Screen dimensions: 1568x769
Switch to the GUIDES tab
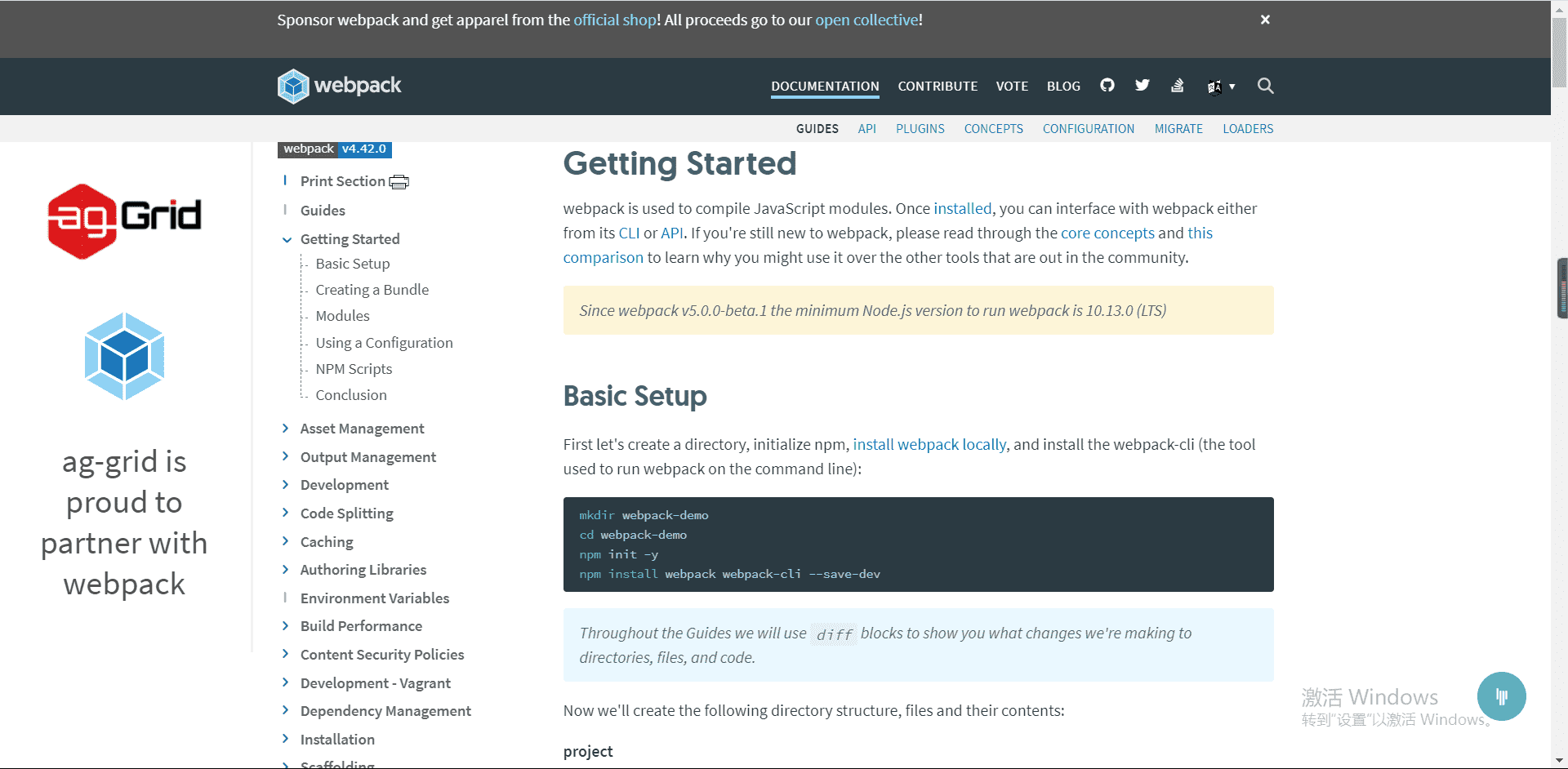click(817, 129)
